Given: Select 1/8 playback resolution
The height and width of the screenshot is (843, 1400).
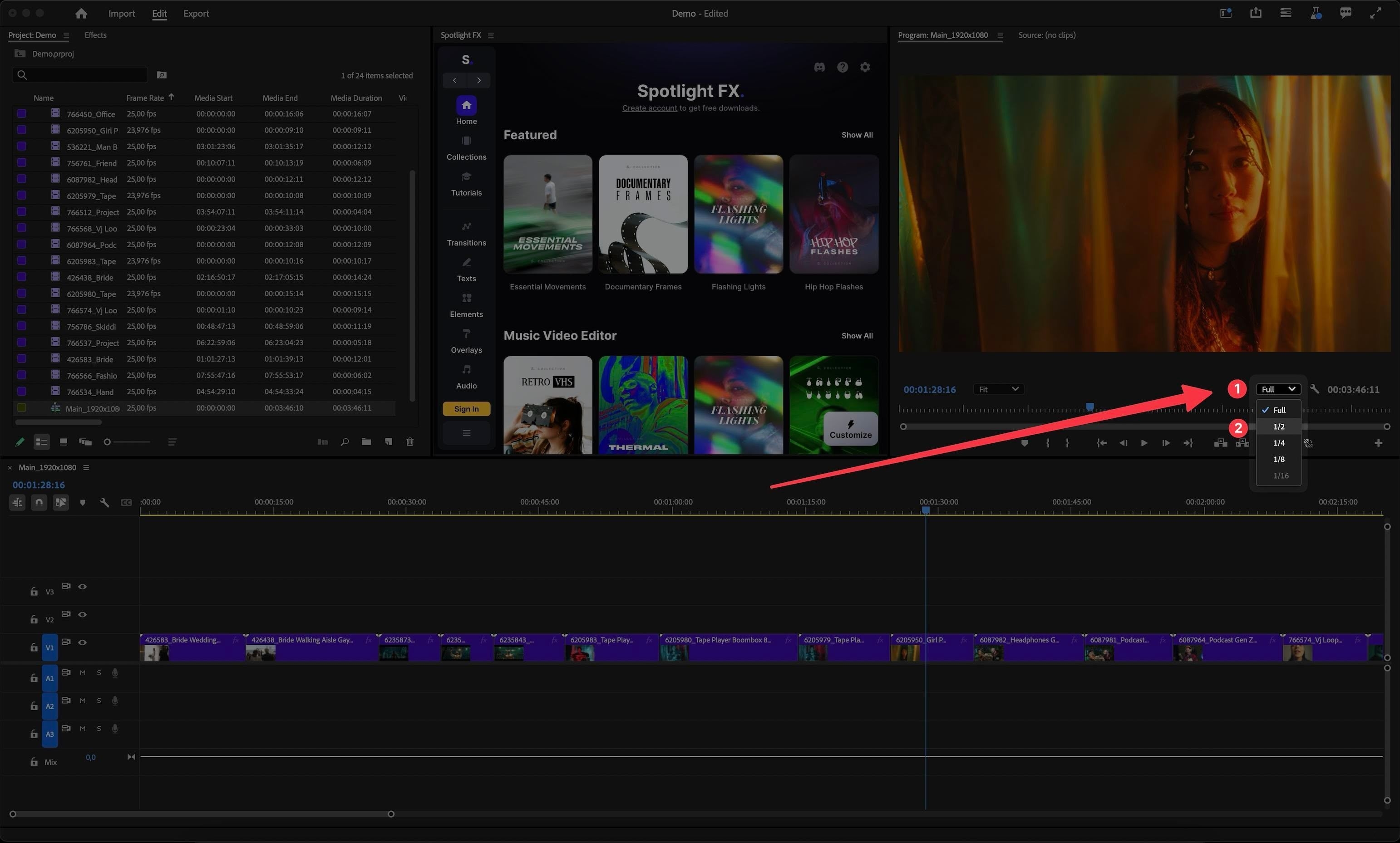Looking at the screenshot, I should [1278, 459].
